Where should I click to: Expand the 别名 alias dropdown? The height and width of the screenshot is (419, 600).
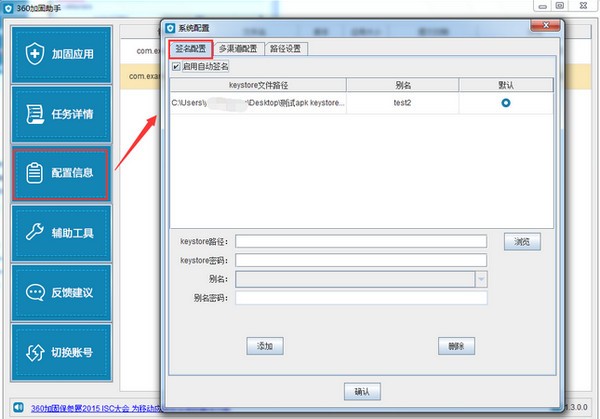(x=481, y=279)
